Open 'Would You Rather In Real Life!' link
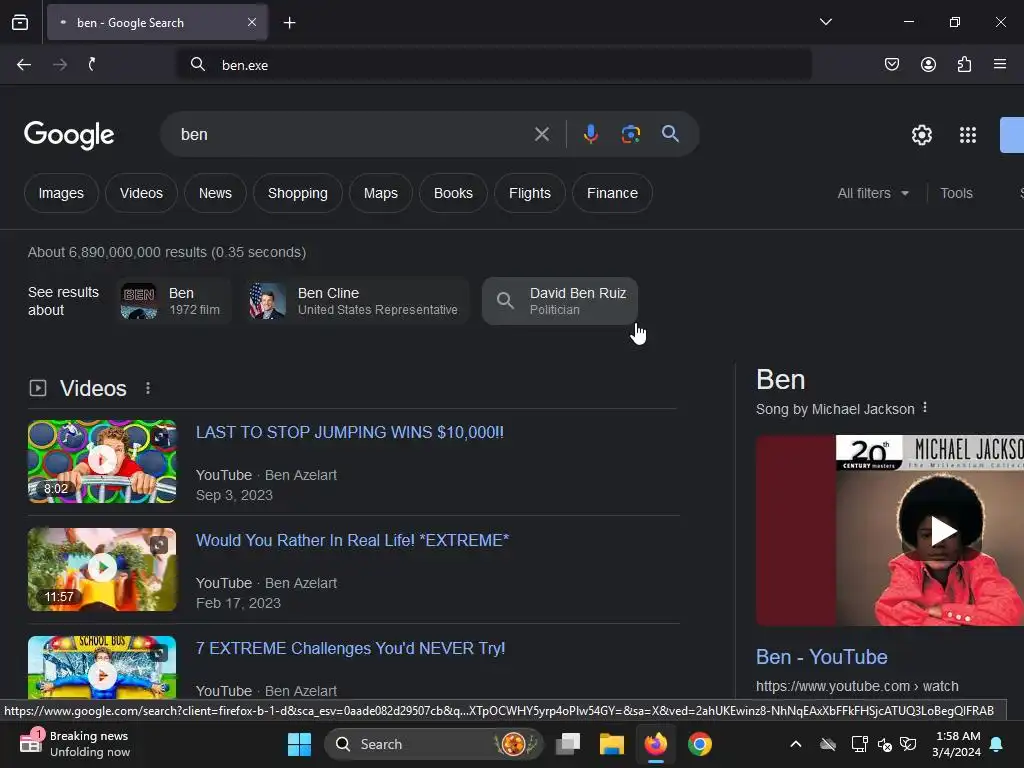Image resolution: width=1024 pixels, height=768 pixels. click(x=353, y=541)
